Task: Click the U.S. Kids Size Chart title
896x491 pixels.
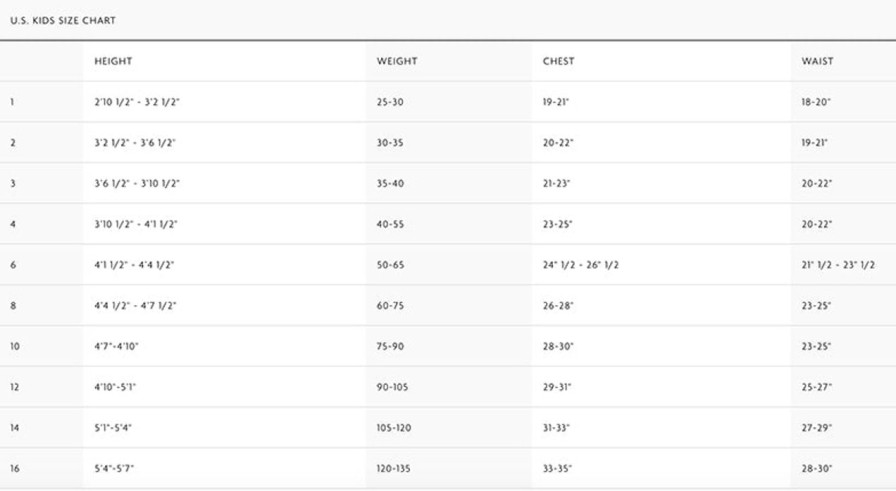Action: [x=63, y=21]
